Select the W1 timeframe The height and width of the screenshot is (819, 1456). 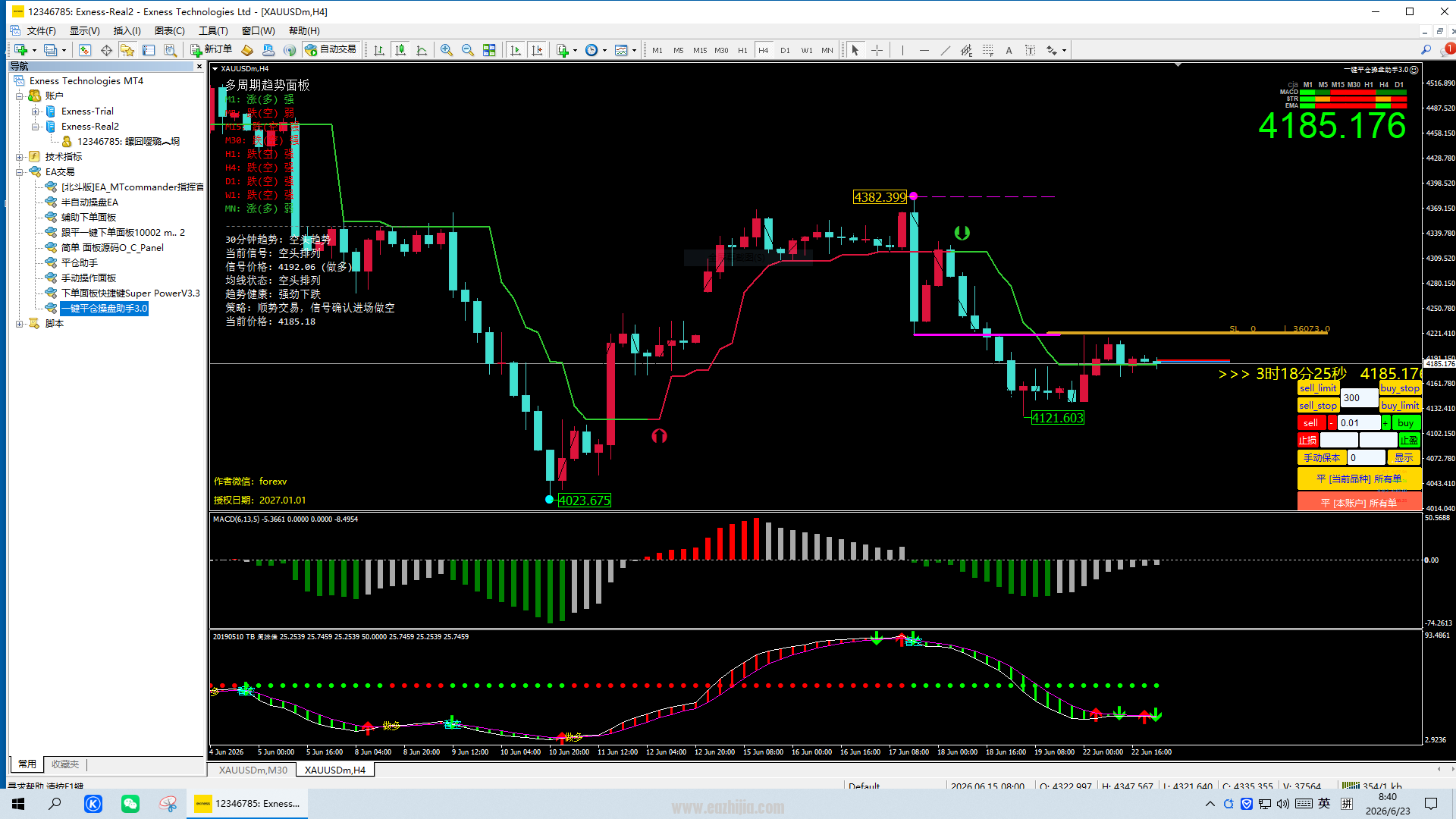pos(806,50)
